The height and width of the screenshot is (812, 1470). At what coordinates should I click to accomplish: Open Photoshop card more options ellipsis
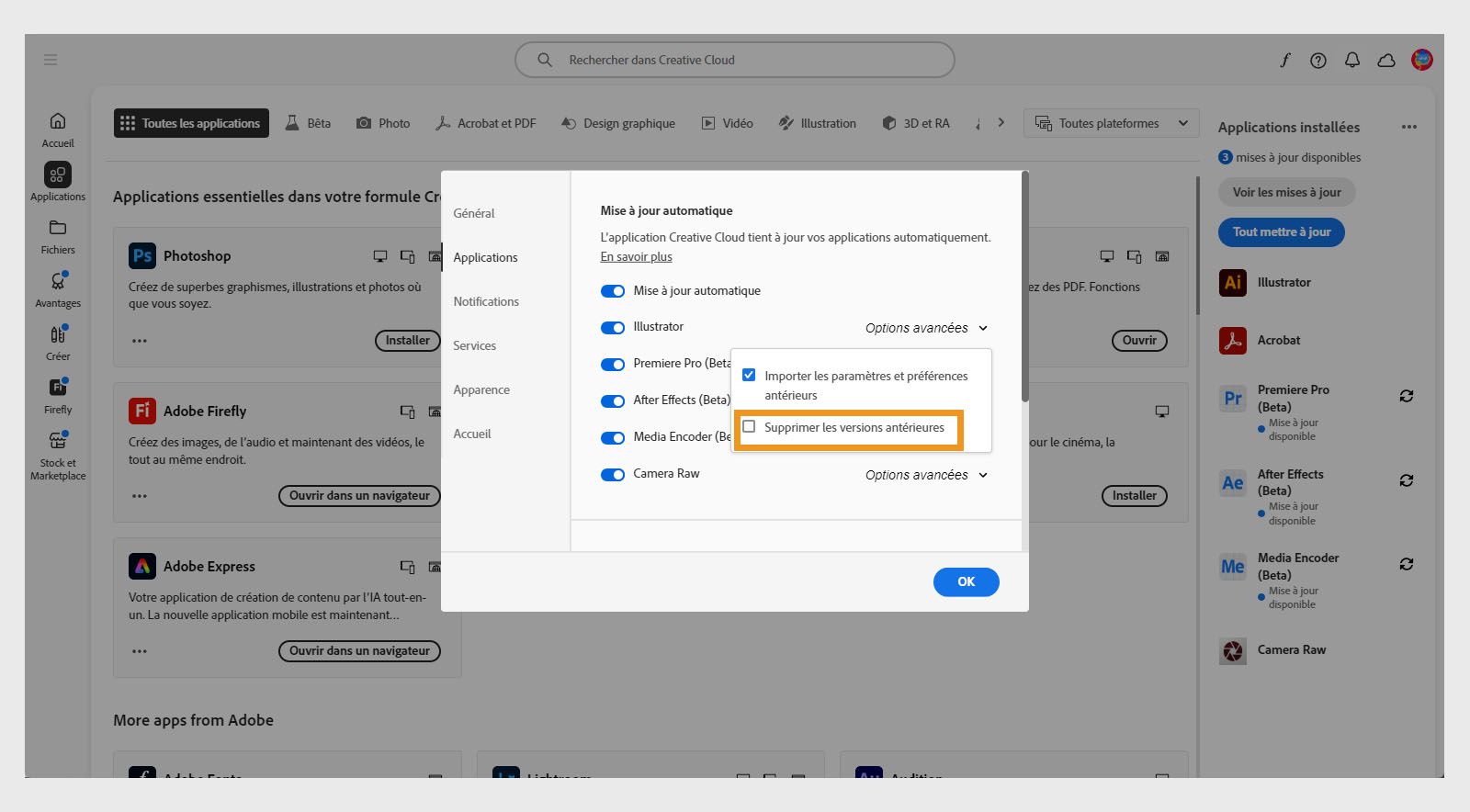pos(140,341)
